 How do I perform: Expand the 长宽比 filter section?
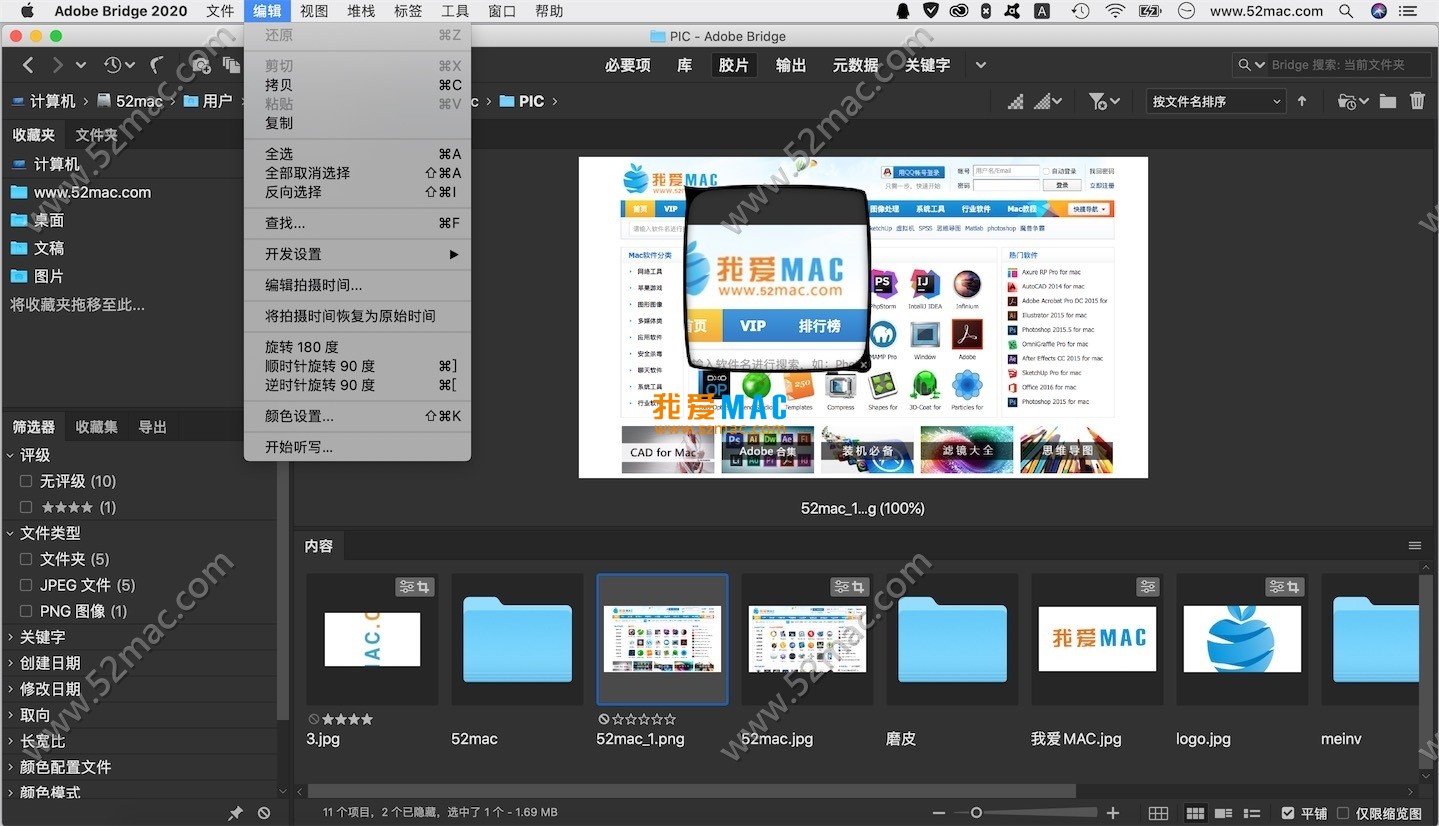tap(11, 741)
